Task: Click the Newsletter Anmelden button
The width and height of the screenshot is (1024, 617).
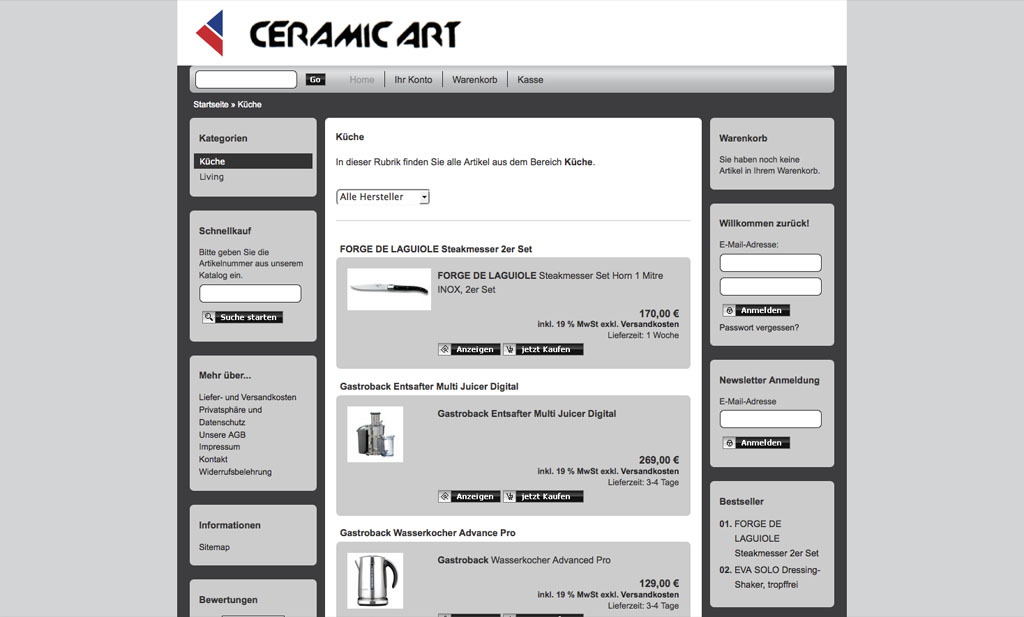Action: [756, 443]
